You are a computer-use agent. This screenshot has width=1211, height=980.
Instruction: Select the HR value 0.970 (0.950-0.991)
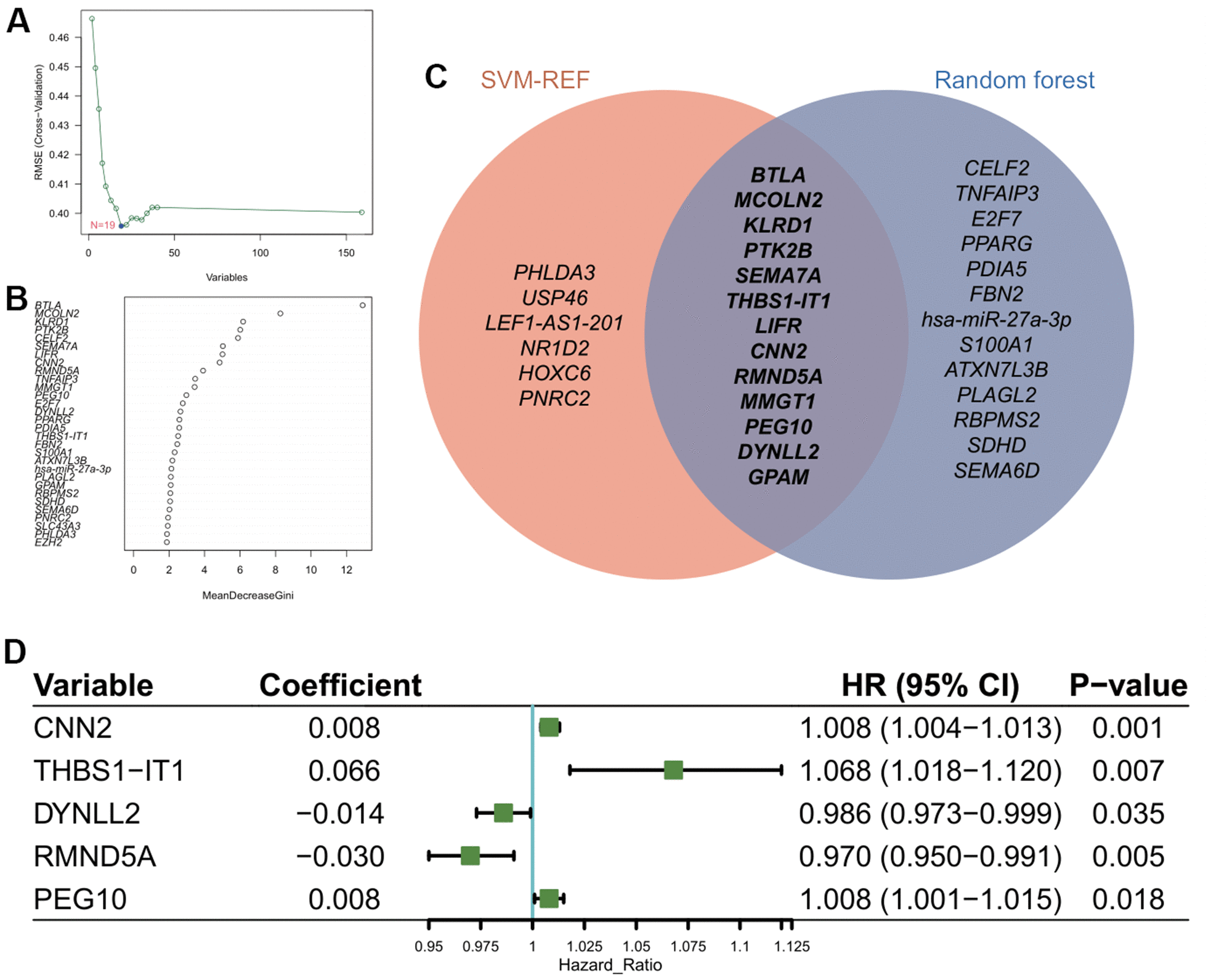click(x=930, y=856)
